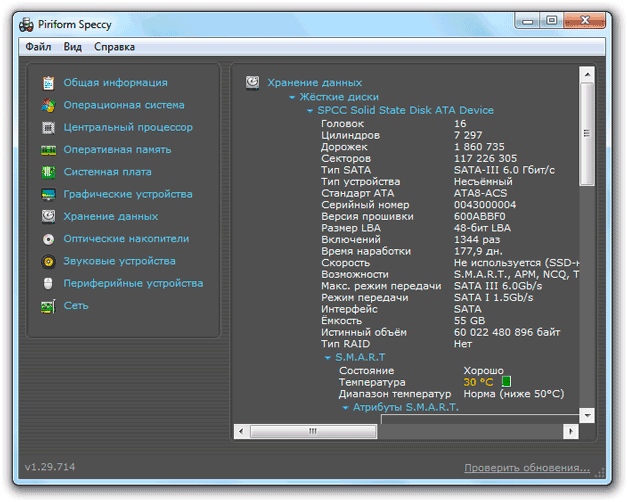Screen dimensions: 628x502
Task: Open Центральный процессор section
Action: point(128,128)
